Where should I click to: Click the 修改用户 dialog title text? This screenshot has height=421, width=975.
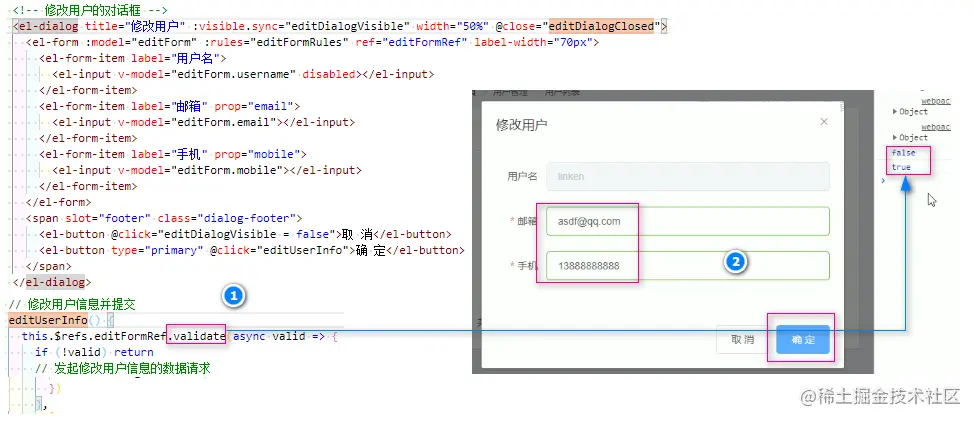[x=521, y=124]
